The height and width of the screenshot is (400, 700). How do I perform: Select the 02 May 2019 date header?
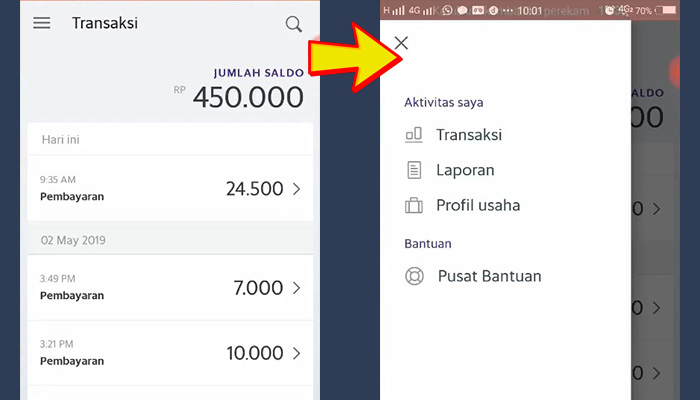73,240
